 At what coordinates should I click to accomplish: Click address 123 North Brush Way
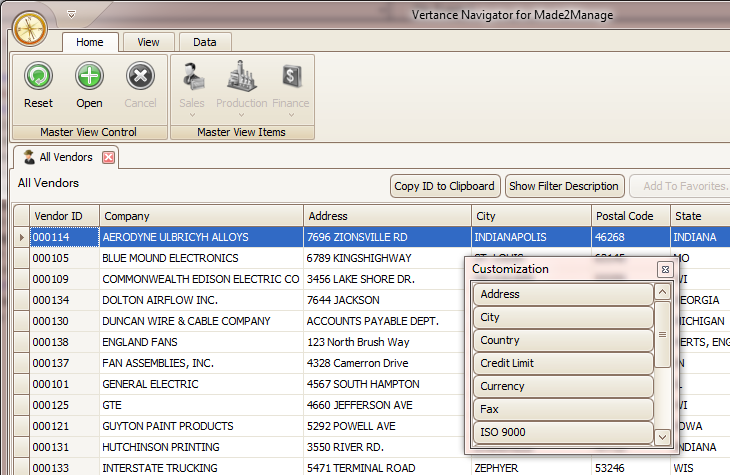point(387,342)
